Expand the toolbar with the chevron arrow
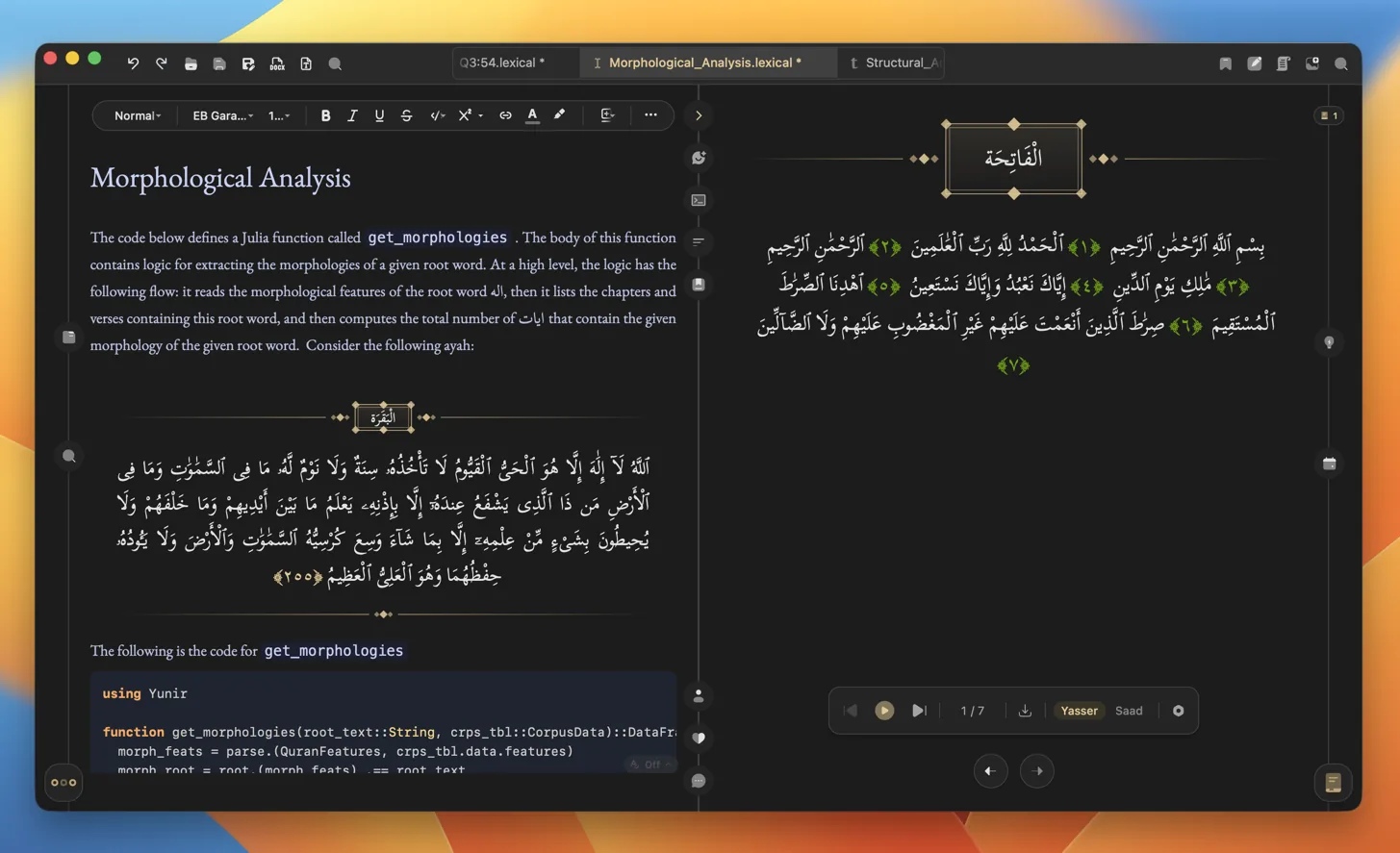This screenshot has height=853, width=1400. point(699,115)
